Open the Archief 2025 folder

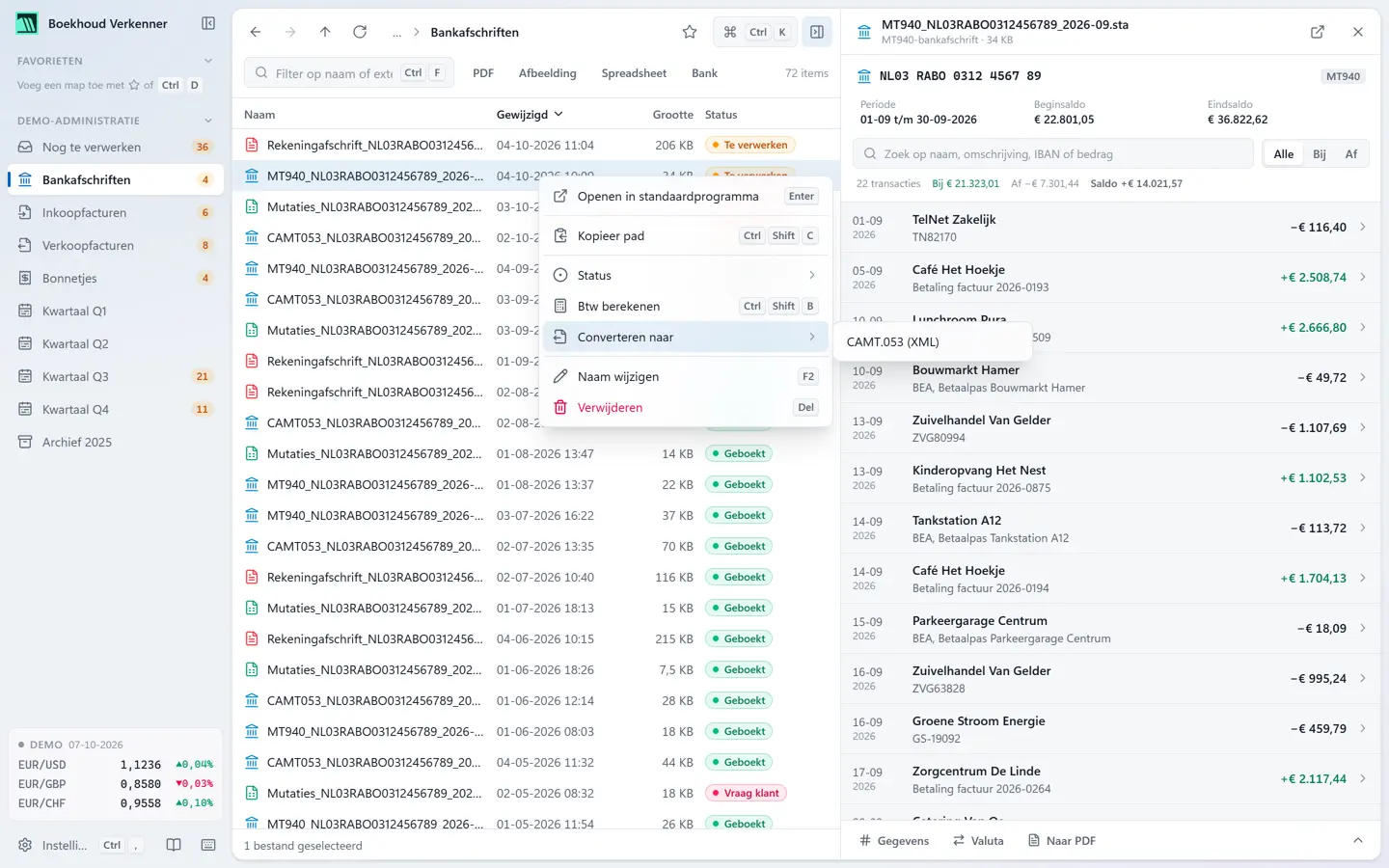pyautogui.click(x=116, y=443)
